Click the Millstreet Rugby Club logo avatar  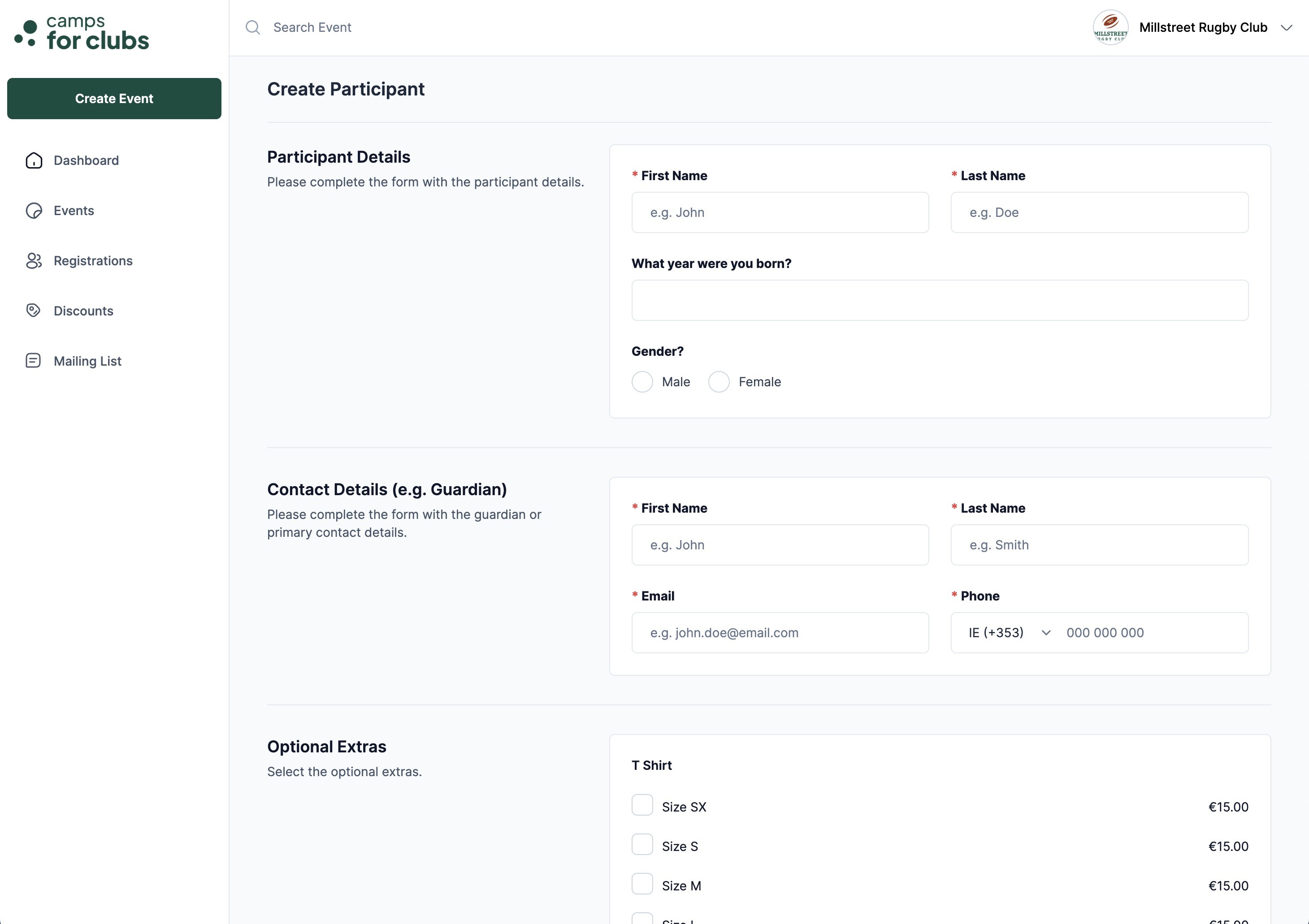coord(1110,27)
